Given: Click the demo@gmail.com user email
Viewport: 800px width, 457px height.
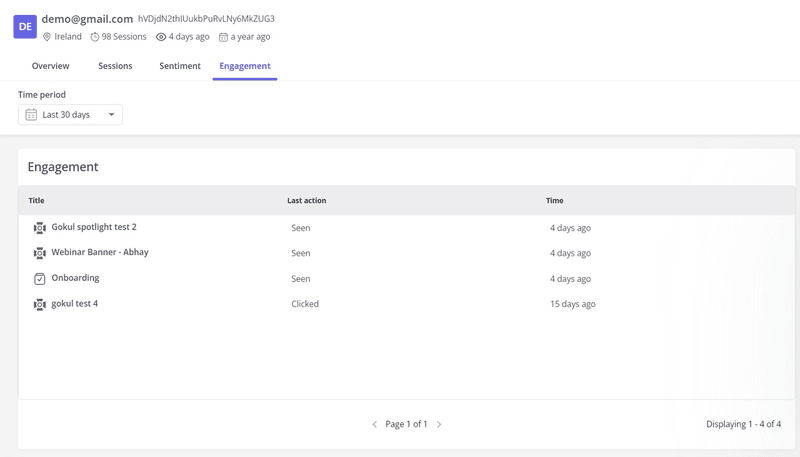Looking at the screenshot, I should click(87, 19).
